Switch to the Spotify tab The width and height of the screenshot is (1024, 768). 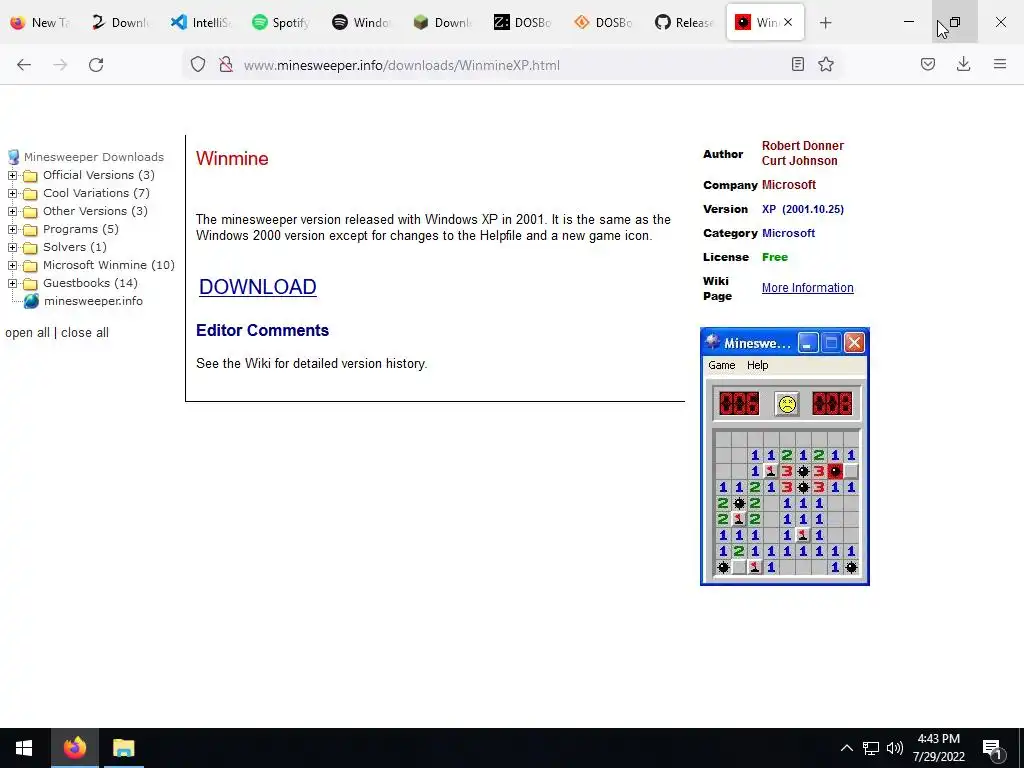[x=281, y=22]
